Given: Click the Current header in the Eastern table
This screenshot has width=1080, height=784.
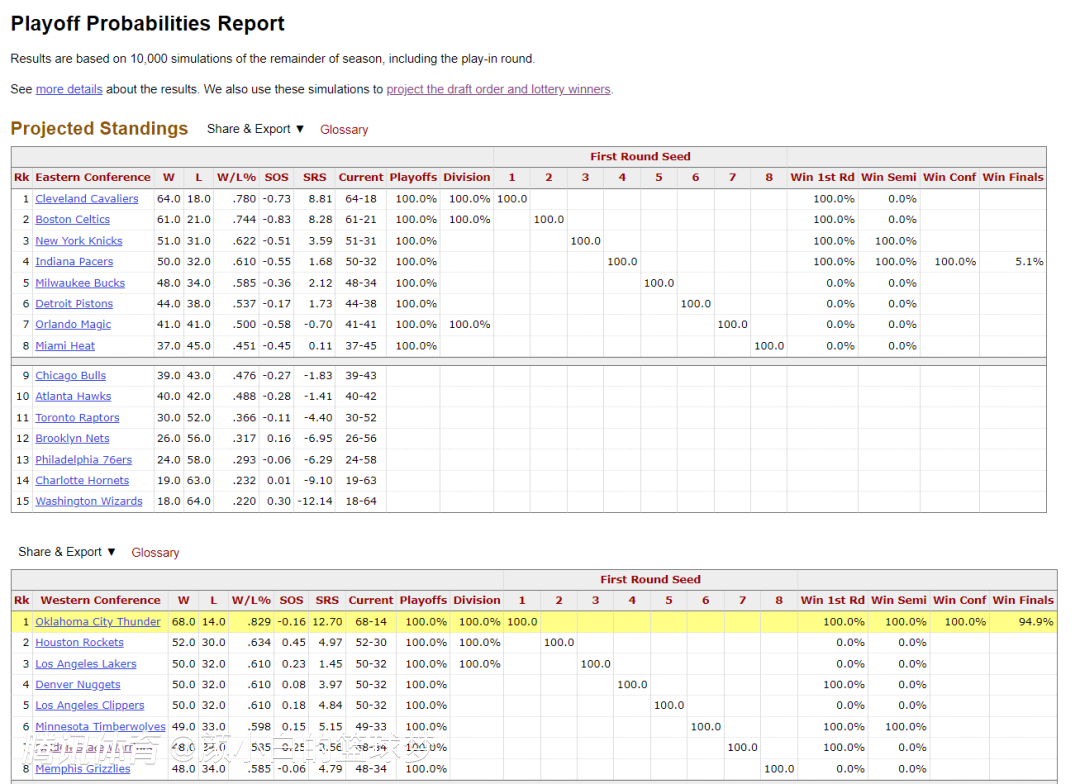Looking at the screenshot, I should (x=361, y=177).
